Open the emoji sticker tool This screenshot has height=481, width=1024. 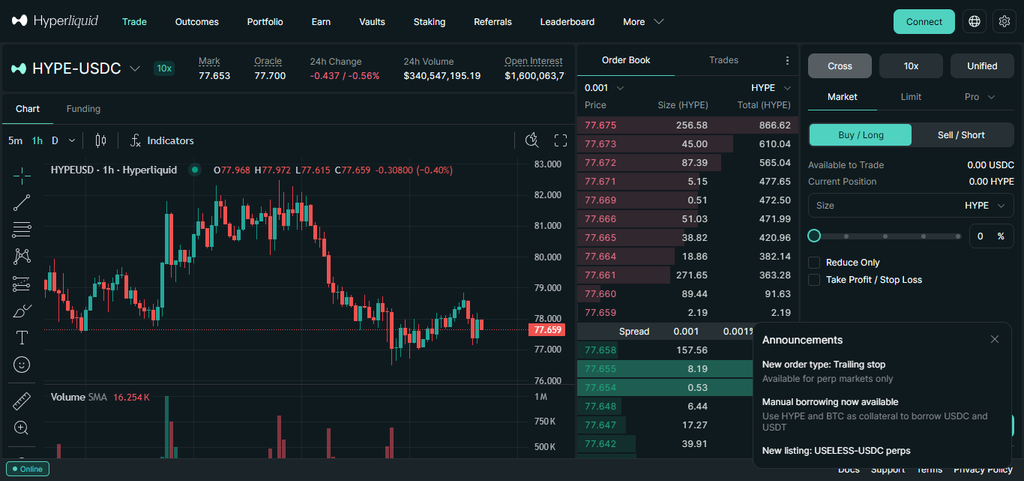pos(22,364)
